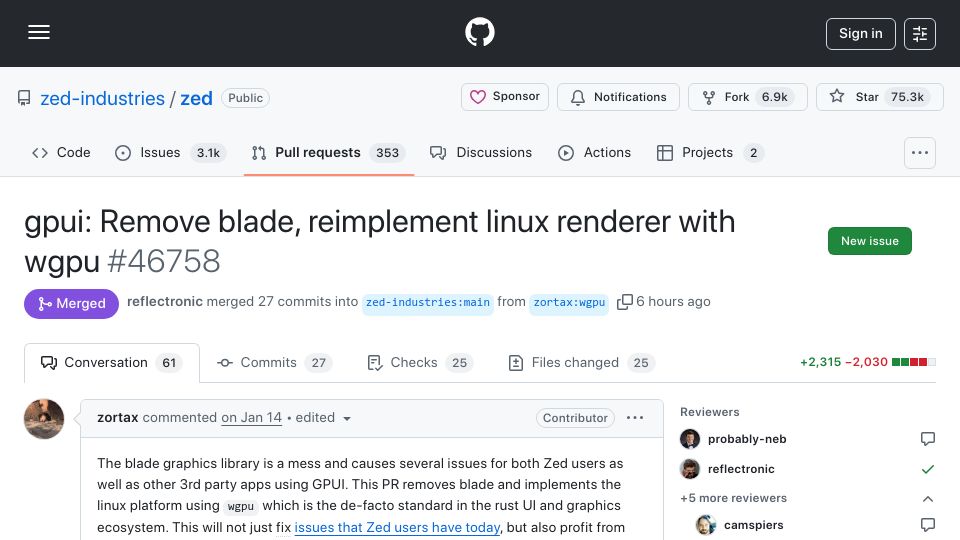This screenshot has width=960, height=540.
Task: Switch to the Checks tab
Action: [419, 363]
